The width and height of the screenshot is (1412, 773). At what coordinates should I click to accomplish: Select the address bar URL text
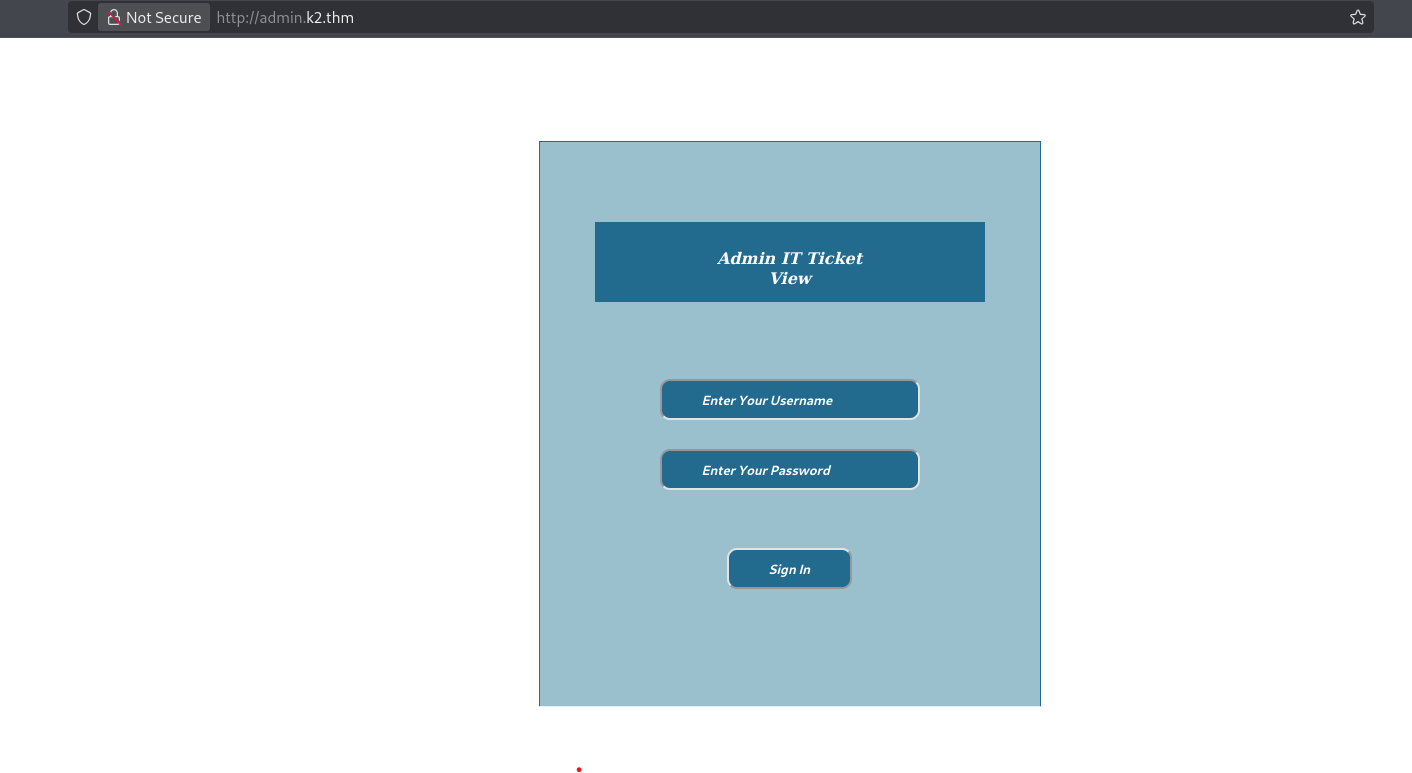(x=285, y=17)
